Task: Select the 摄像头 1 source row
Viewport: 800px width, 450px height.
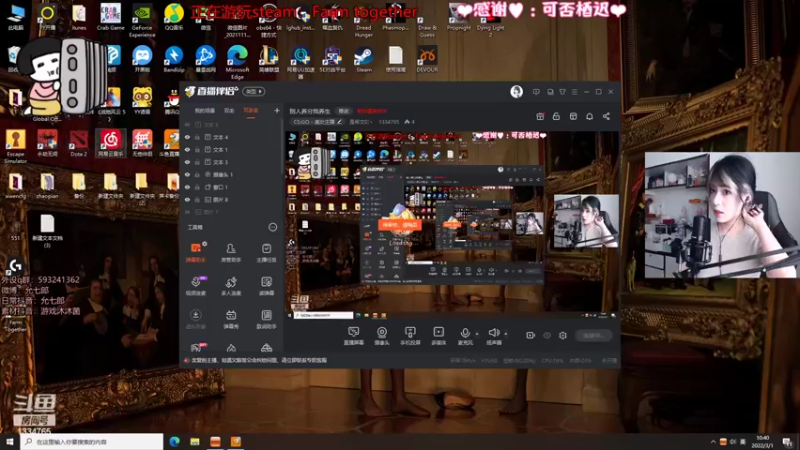Action: point(232,174)
